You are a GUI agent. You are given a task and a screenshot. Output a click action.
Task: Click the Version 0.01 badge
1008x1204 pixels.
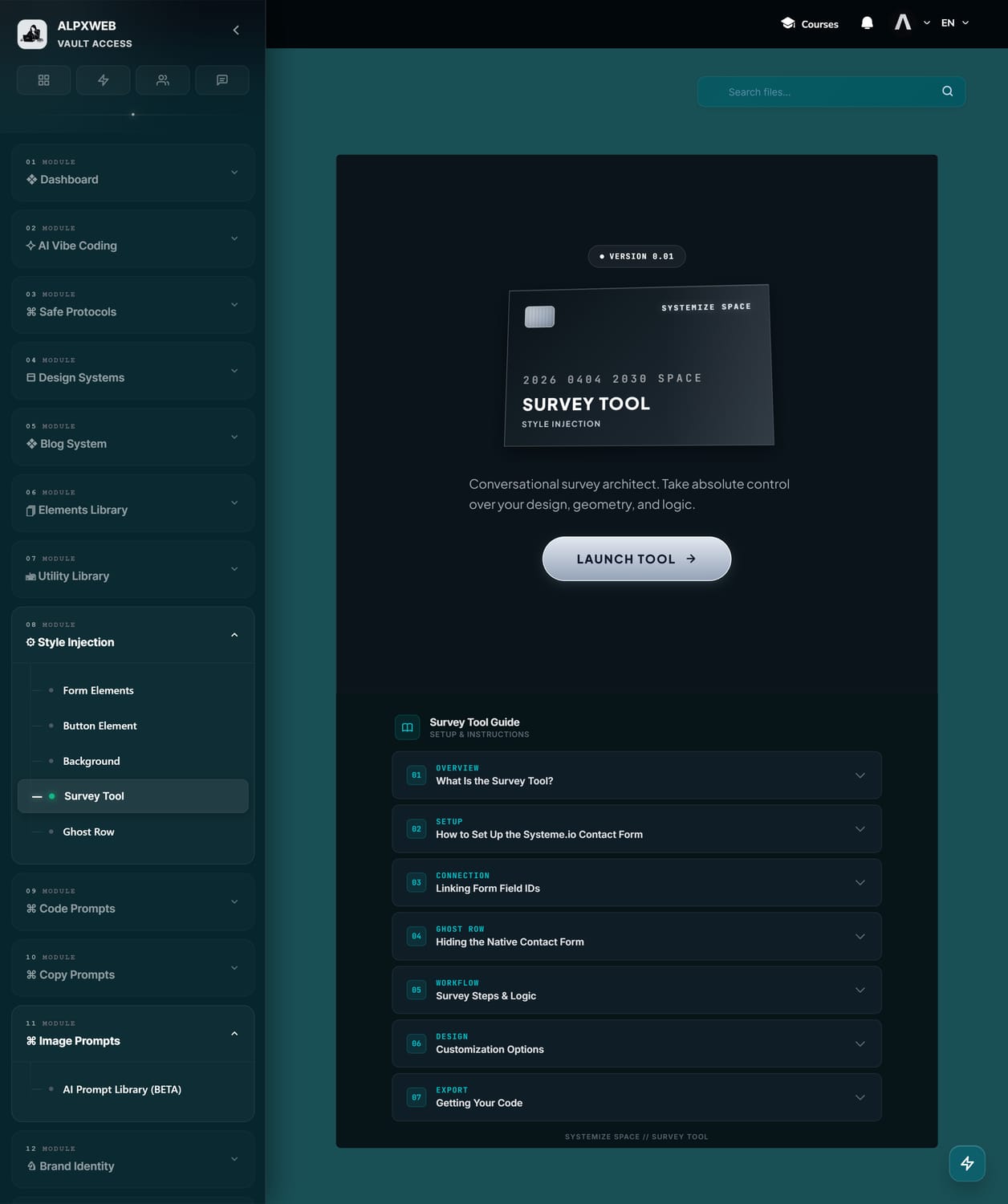tap(636, 257)
